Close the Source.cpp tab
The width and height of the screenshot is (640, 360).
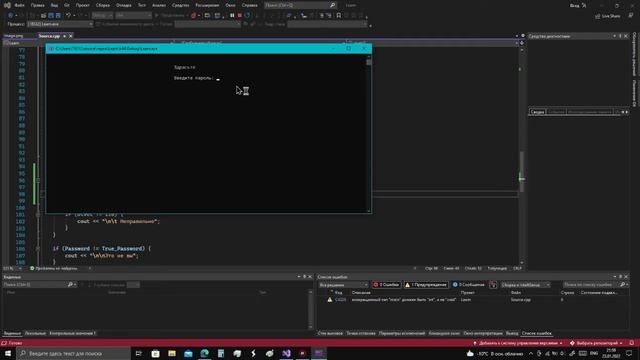pos(71,36)
